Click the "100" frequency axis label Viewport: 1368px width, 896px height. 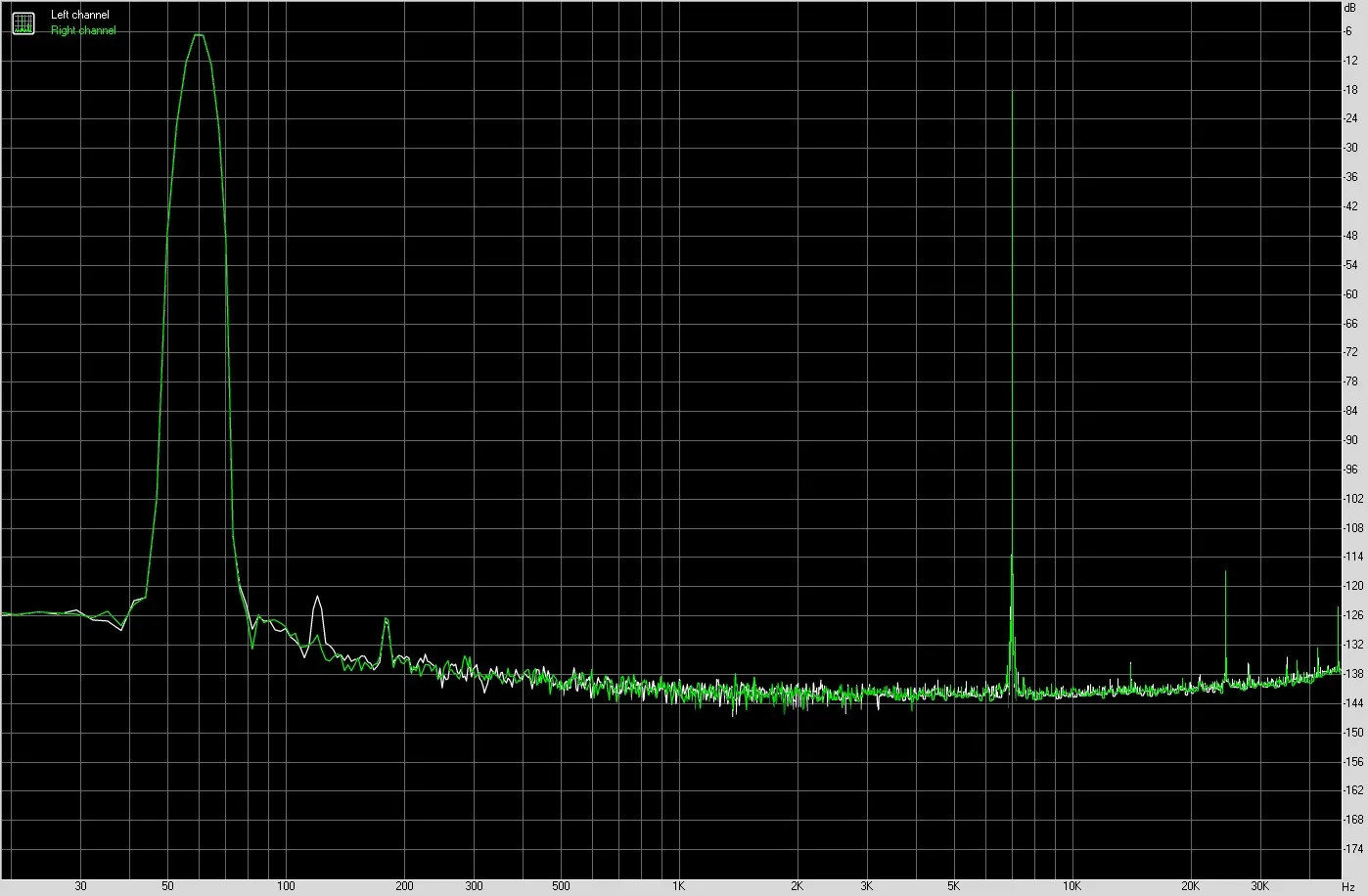pos(286,887)
